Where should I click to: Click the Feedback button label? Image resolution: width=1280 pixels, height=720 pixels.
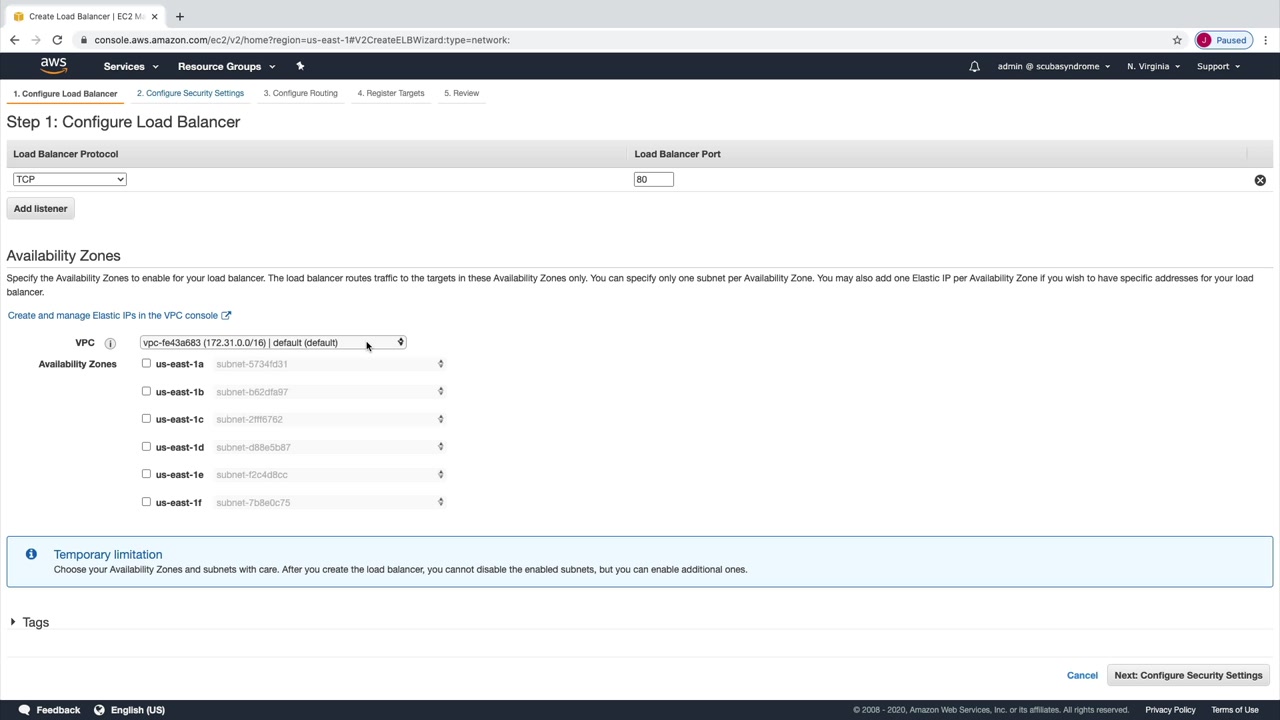[x=58, y=710]
